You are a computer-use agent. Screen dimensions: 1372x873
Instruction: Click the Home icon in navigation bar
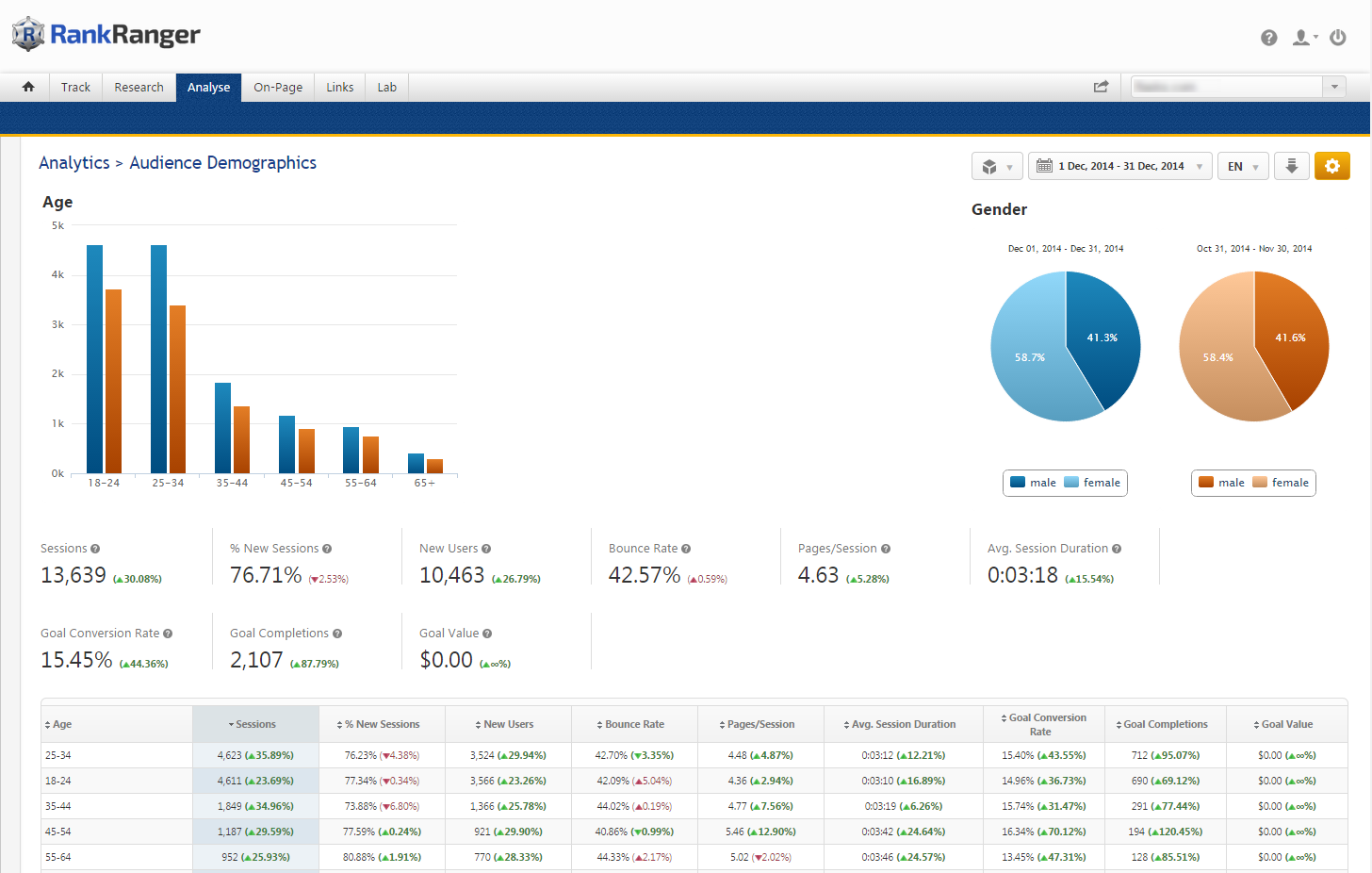click(28, 87)
